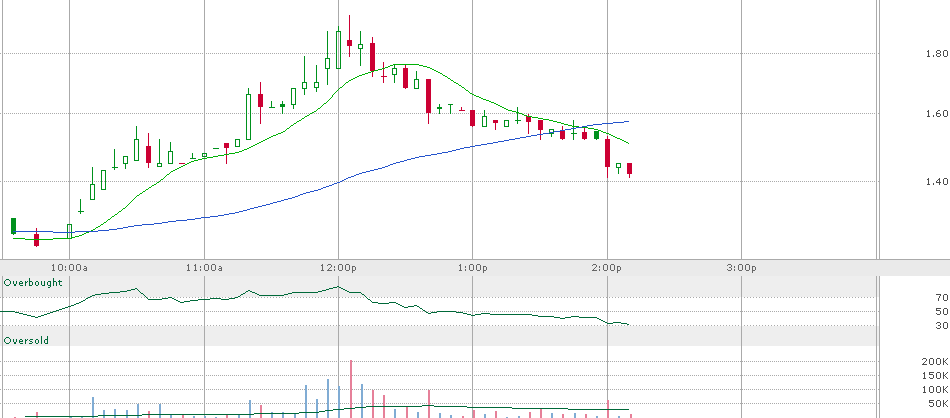Click the solid green candlestick at chart start
This screenshot has width=950, height=418.
pyautogui.click(x=13, y=226)
